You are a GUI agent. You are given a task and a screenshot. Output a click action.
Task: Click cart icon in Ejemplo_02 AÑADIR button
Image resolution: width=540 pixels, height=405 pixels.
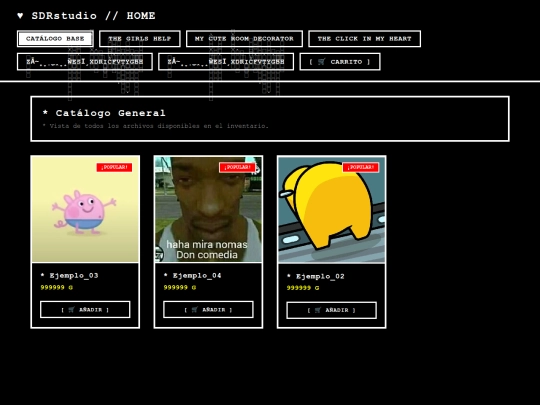click(318, 310)
